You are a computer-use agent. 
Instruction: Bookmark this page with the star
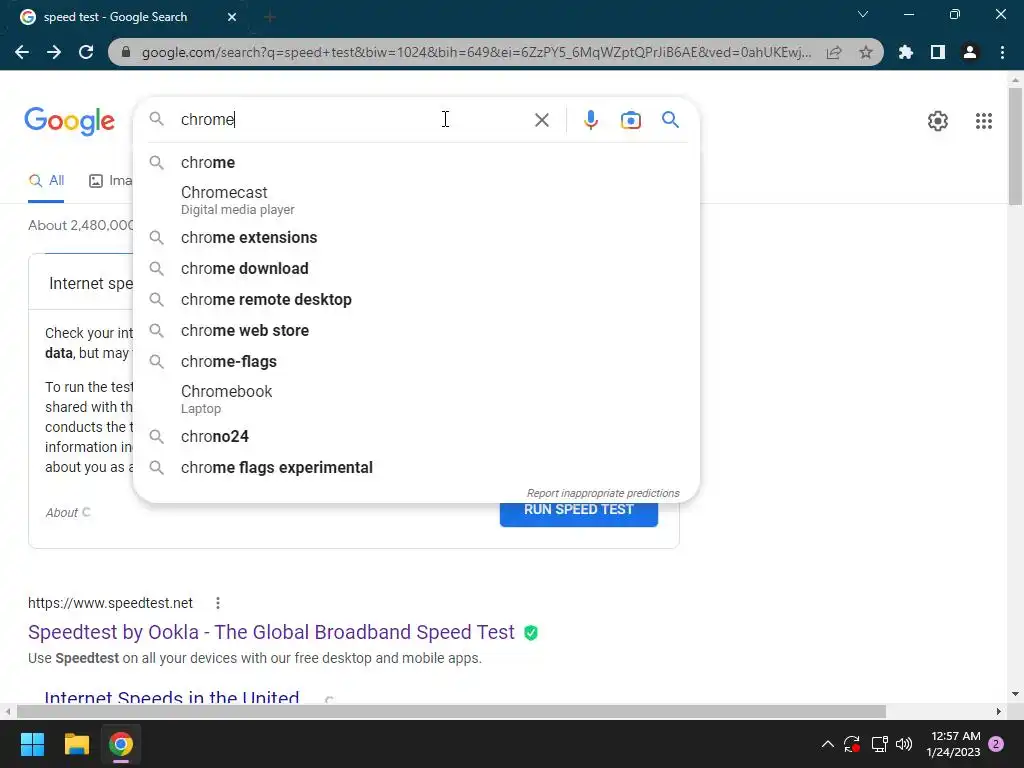tap(866, 52)
